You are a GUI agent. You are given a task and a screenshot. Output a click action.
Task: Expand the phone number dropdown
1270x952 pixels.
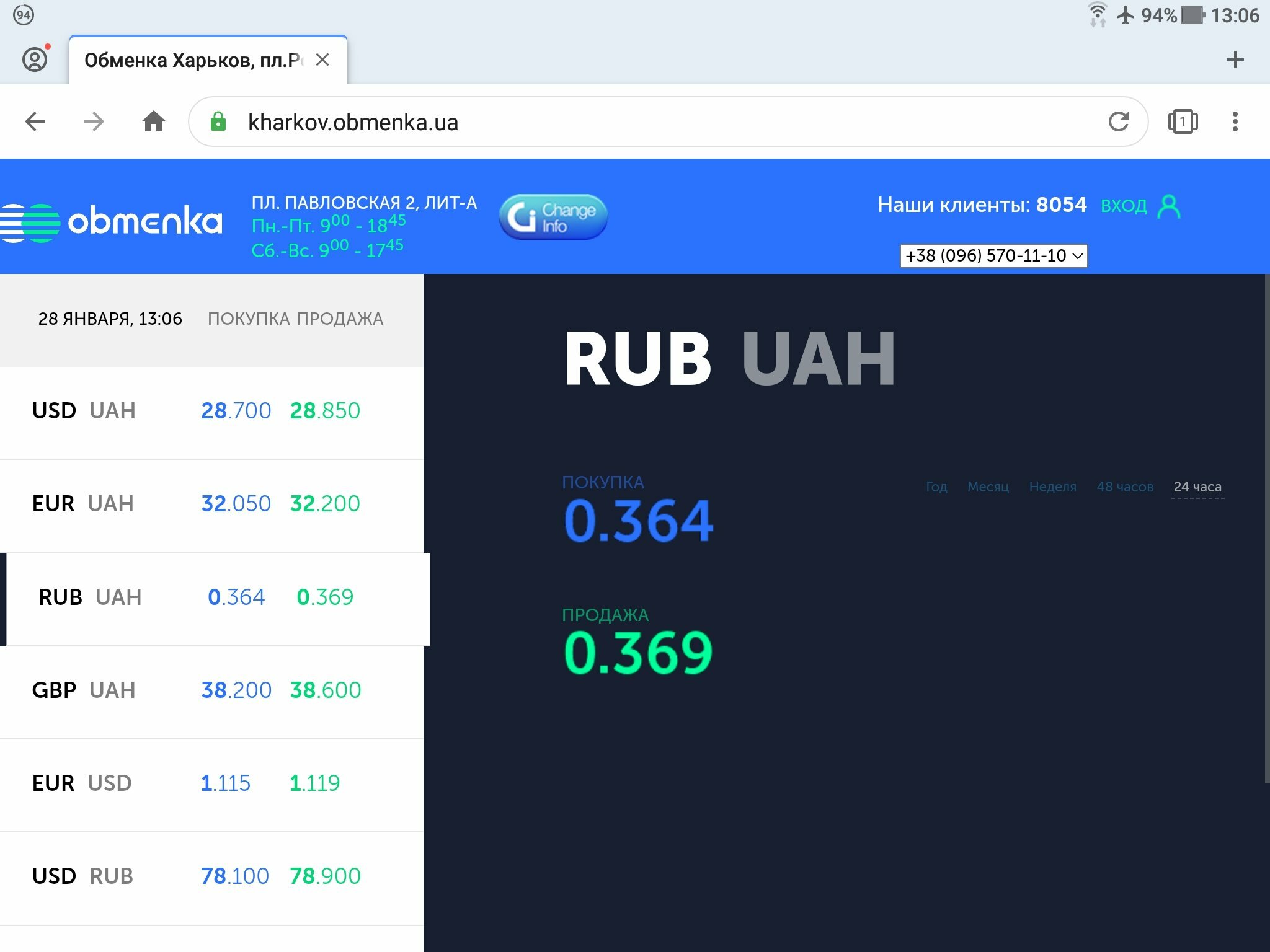tap(993, 255)
